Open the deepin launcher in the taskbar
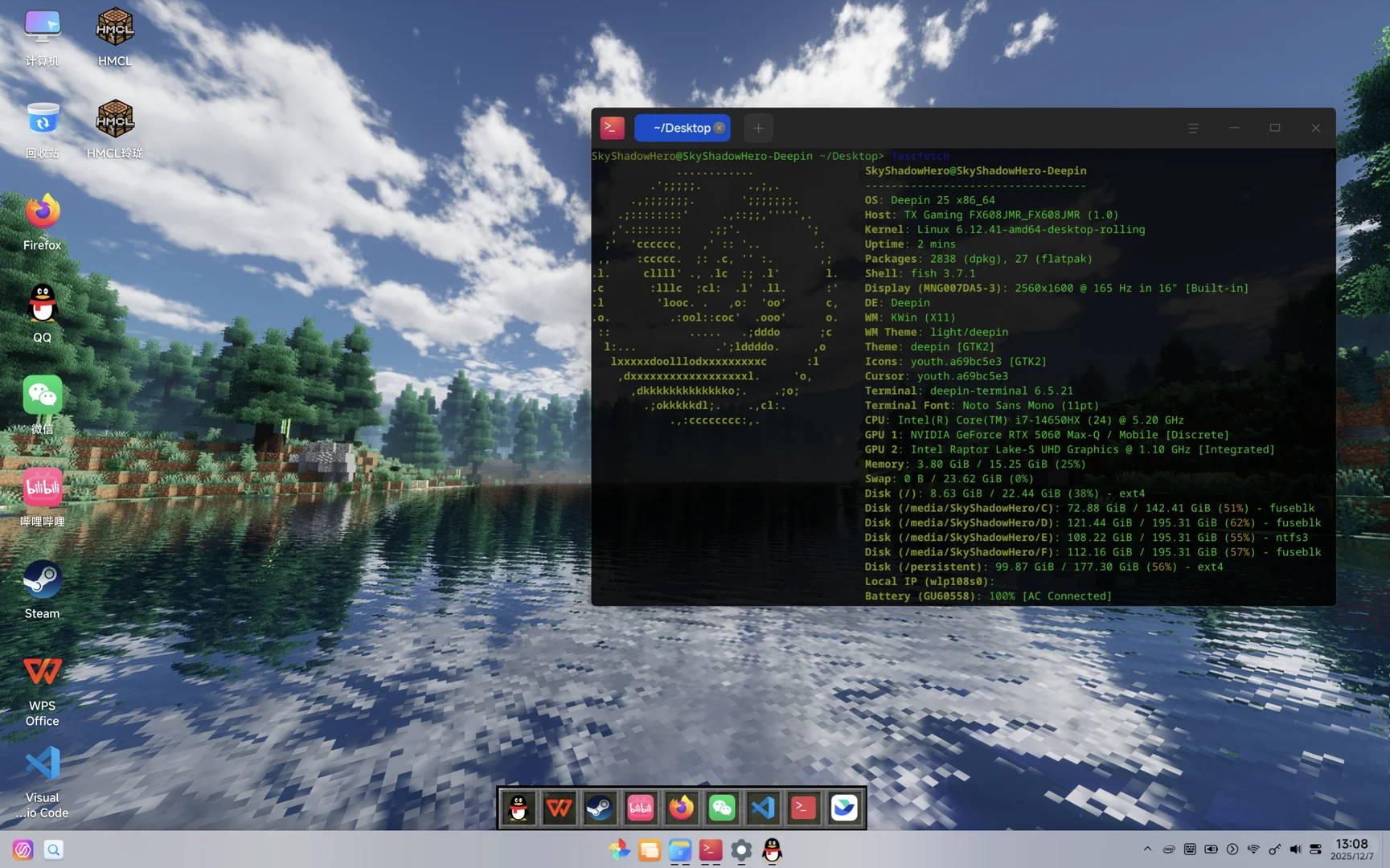This screenshot has width=1390, height=868. (619, 850)
